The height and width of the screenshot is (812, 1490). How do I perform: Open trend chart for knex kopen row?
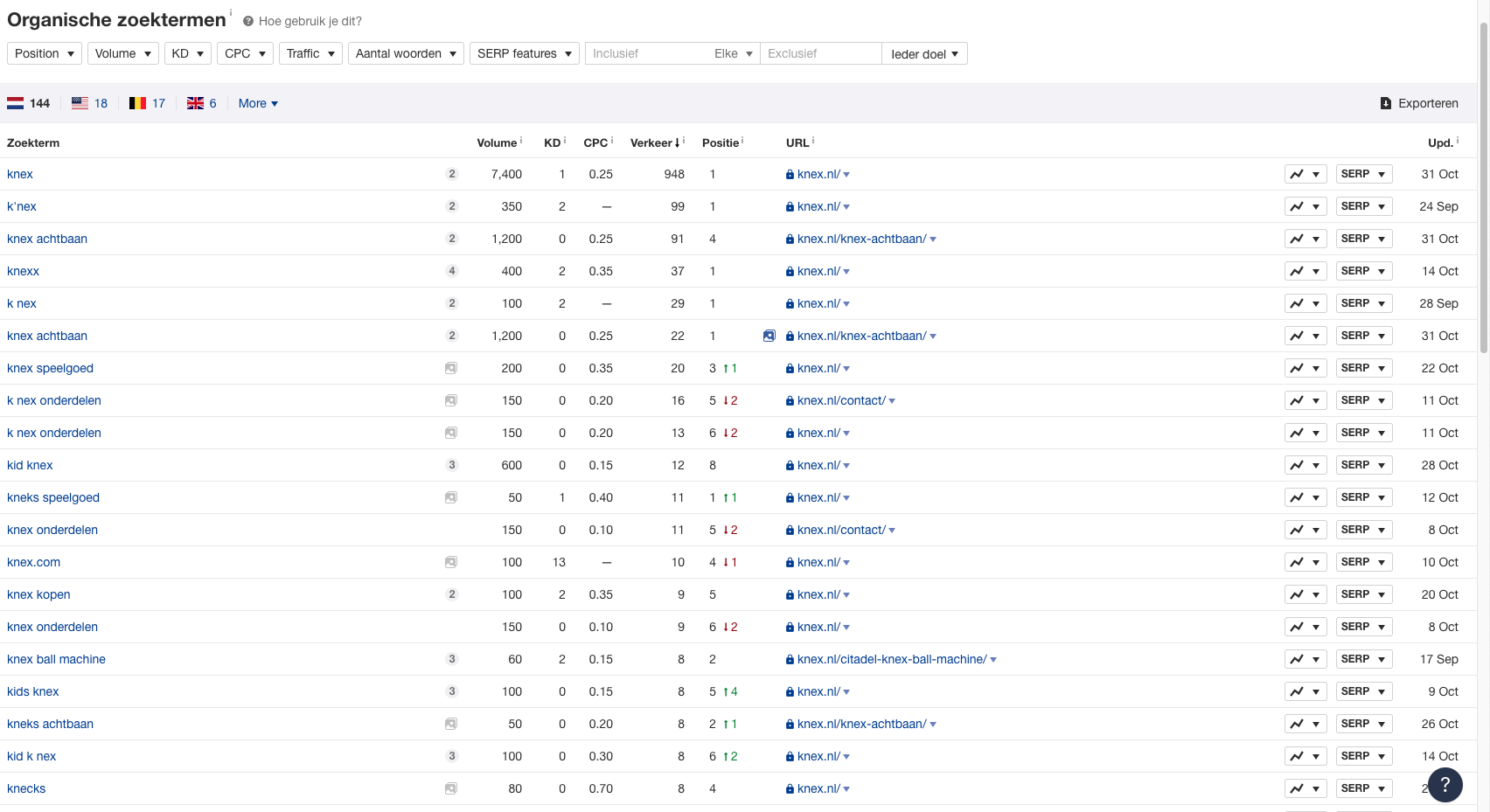(x=1305, y=594)
